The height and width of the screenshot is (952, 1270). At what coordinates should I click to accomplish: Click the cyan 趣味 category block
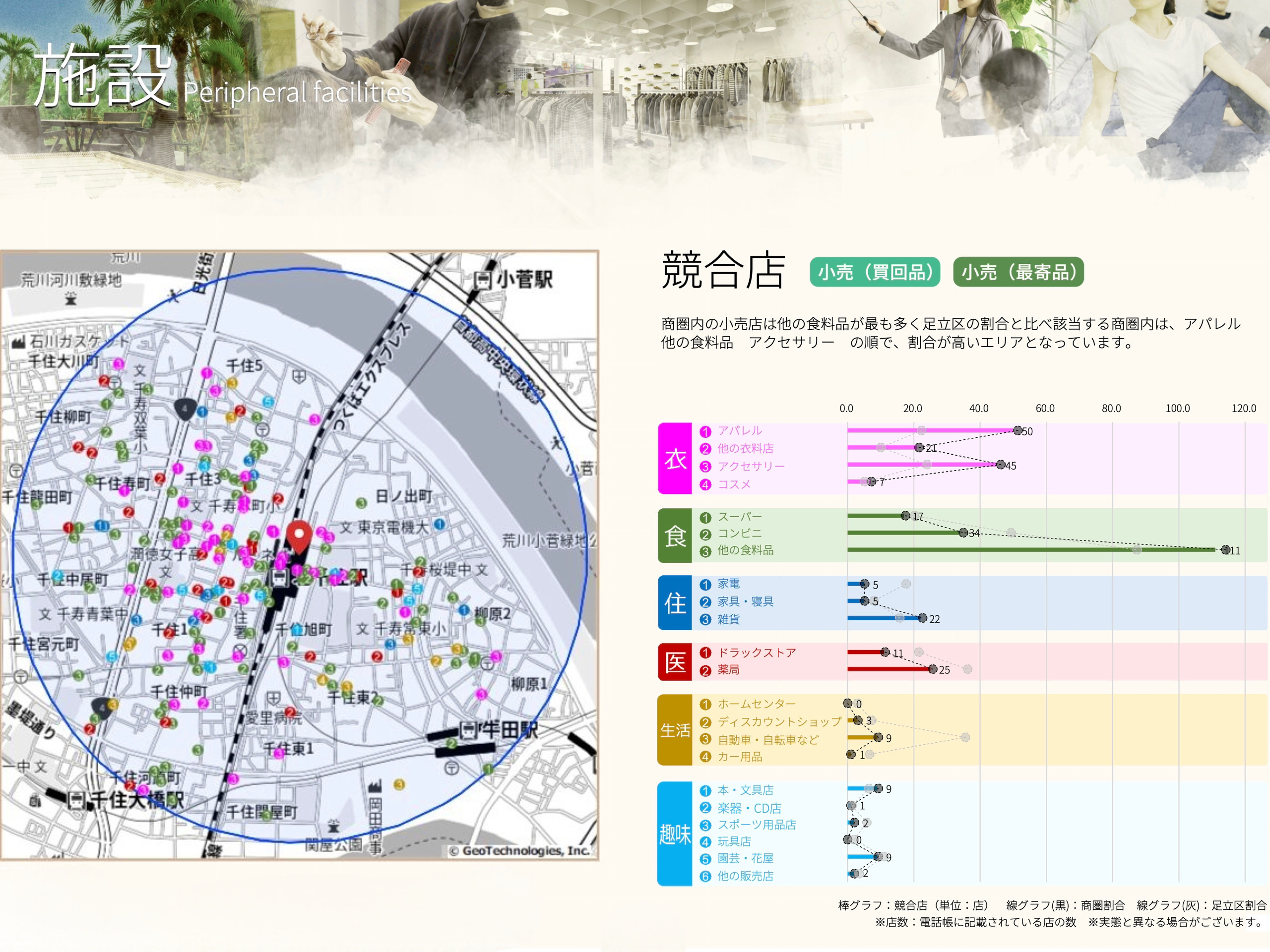[x=675, y=833]
